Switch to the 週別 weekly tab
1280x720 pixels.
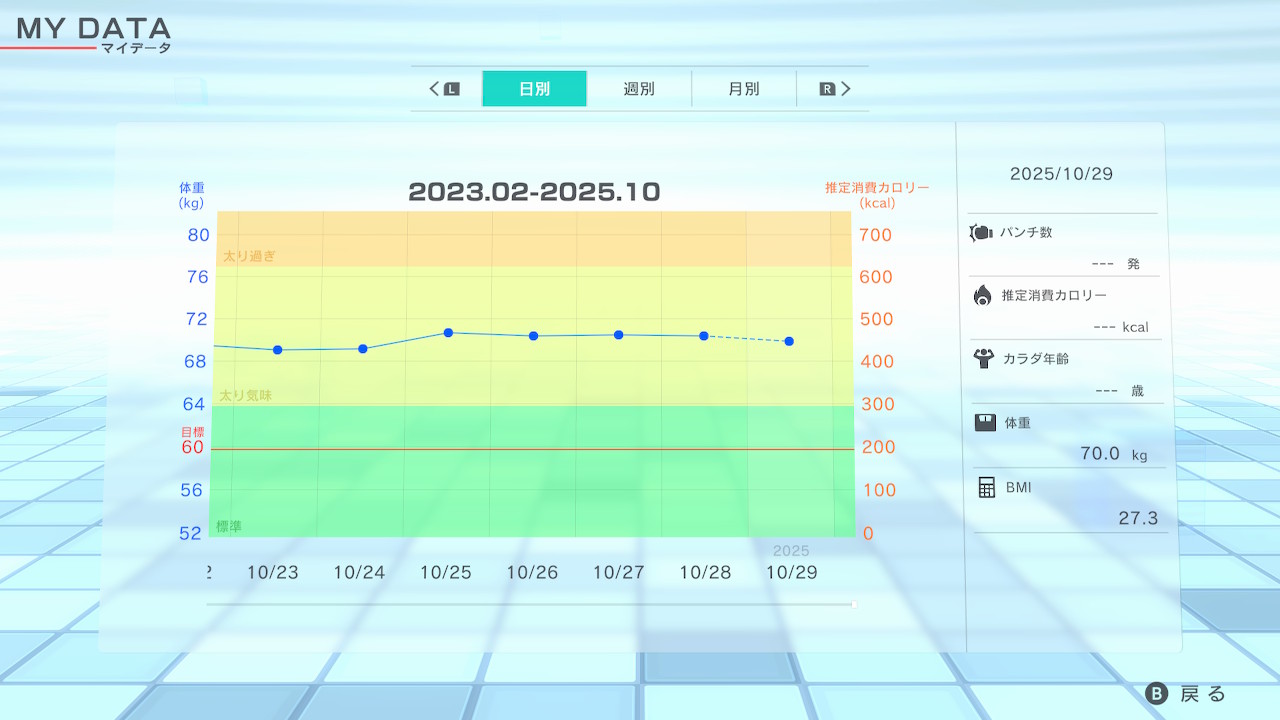639,89
